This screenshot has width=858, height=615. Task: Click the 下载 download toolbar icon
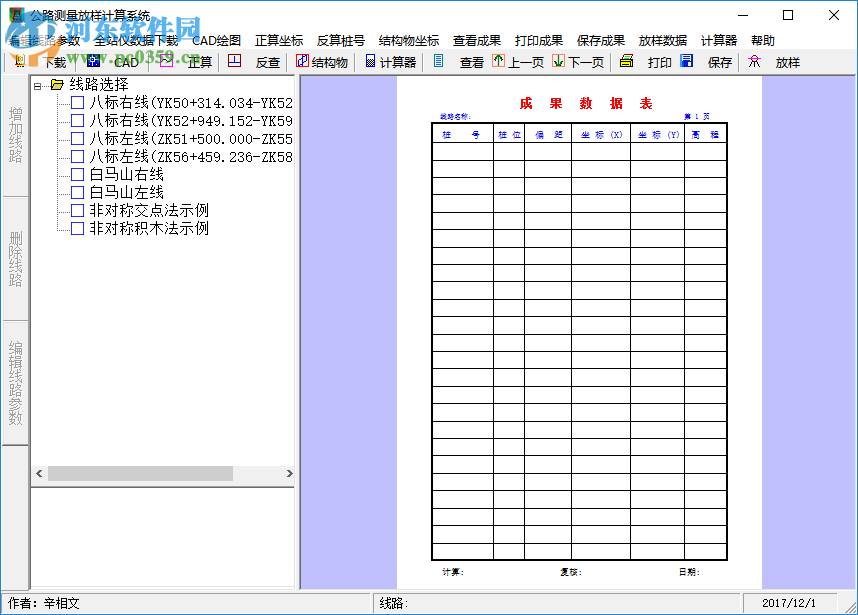tap(20, 61)
